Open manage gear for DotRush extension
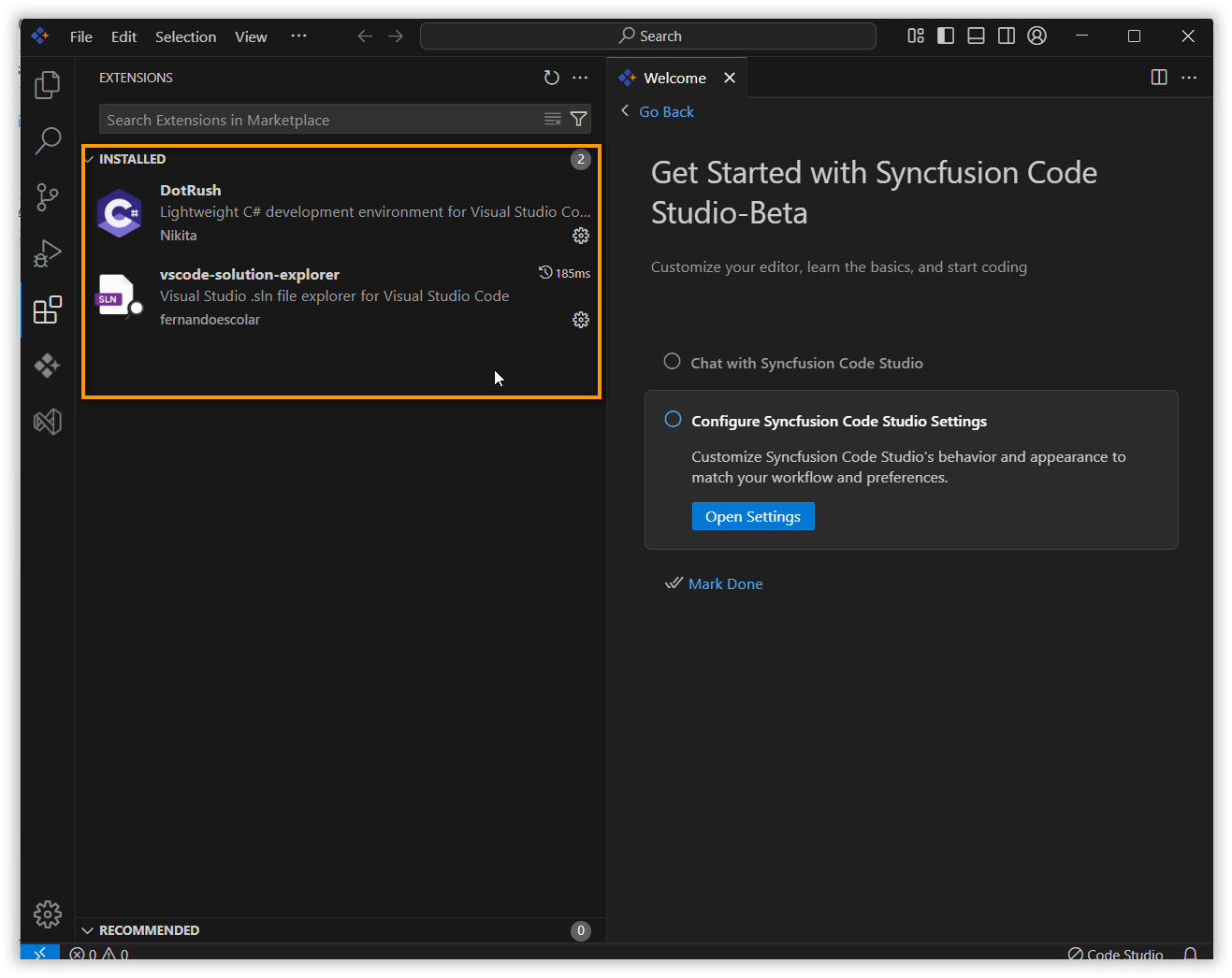The image size is (1232, 978). pos(581,236)
